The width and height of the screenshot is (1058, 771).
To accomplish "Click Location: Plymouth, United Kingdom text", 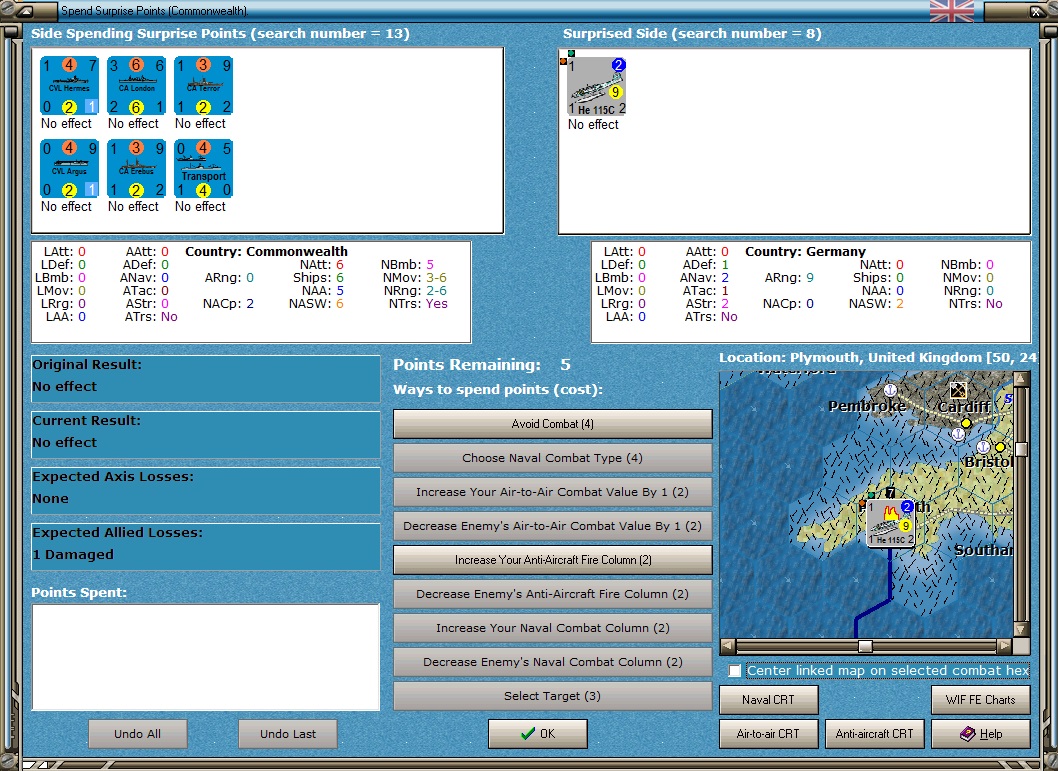I will click(x=877, y=358).
